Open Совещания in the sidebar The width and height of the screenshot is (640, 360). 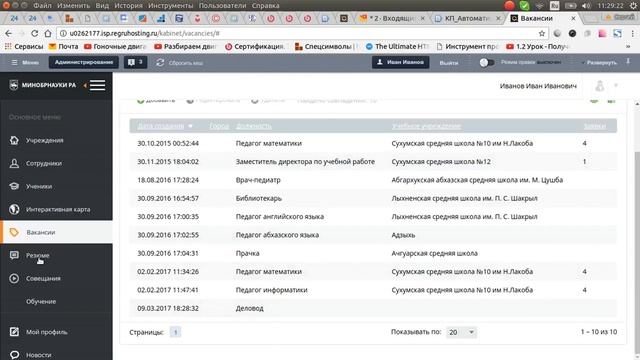click(43, 278)
